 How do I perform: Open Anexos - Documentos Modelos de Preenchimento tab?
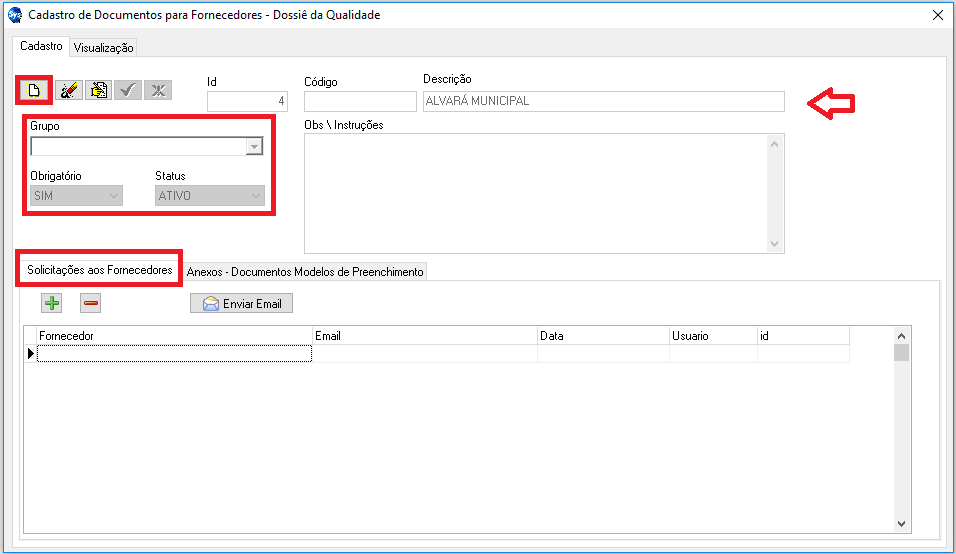click(305, 271)
